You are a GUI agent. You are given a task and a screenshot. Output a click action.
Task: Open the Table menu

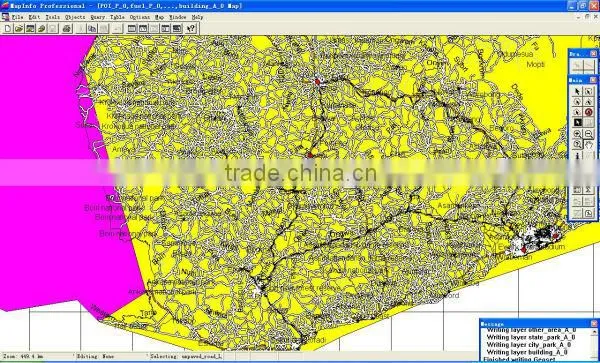(117, 17)
